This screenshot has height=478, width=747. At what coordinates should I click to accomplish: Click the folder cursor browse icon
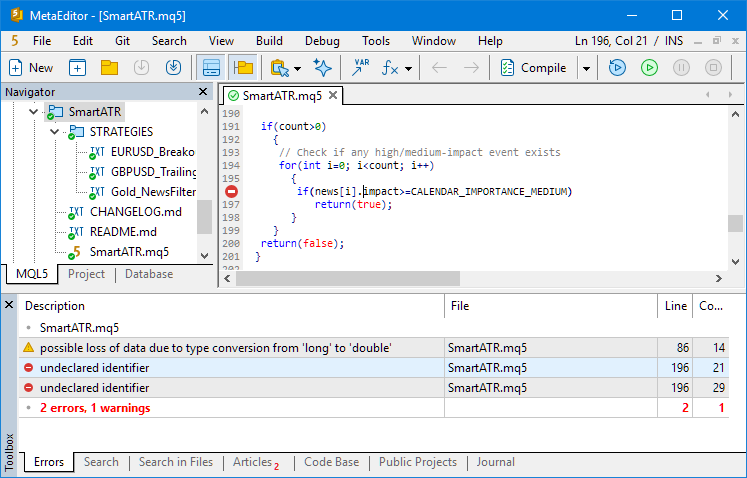coord(280,68)
